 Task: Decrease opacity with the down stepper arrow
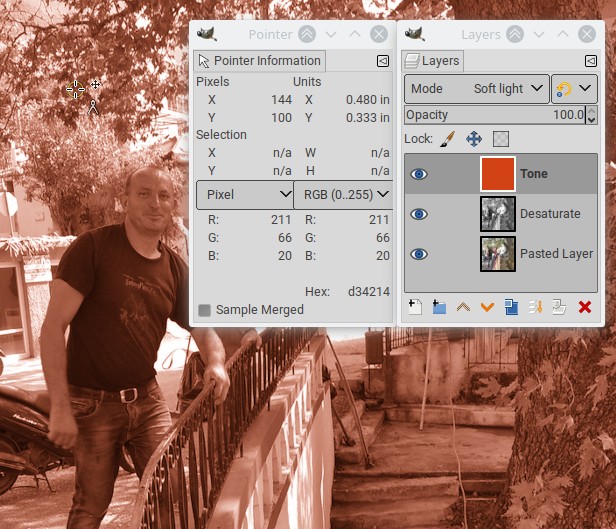[592, 120]
